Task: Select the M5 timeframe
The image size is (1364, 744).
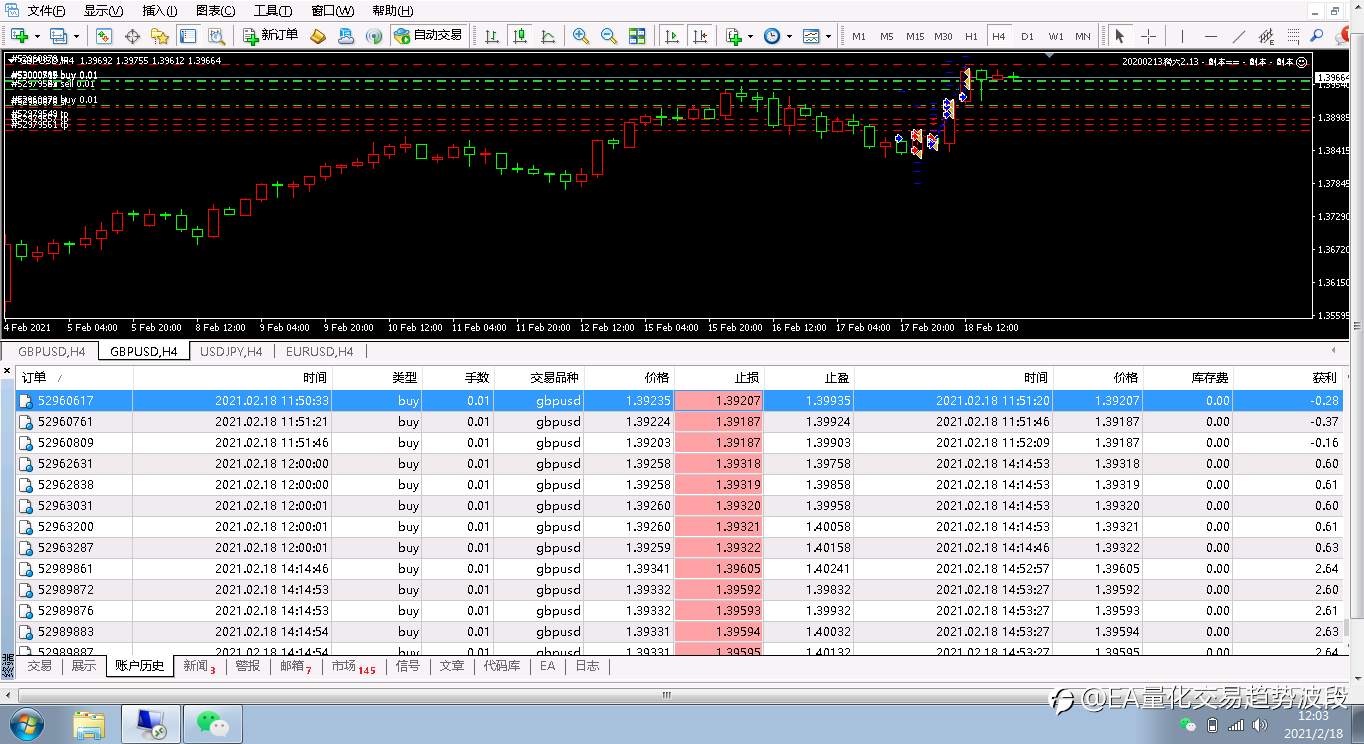Action: point(887,36)
